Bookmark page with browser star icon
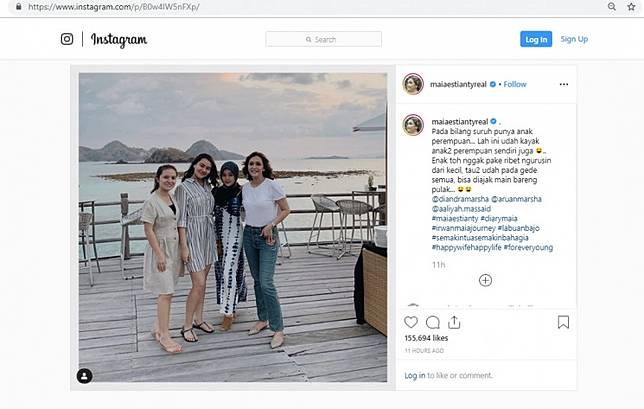This screenshot has height=409, width=644. pyautogui.click(x=632, y=6)
